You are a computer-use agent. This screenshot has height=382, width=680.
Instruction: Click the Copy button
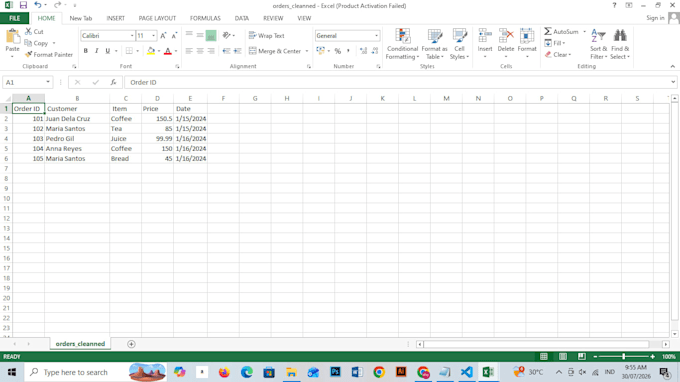click(x=37, y=43)
